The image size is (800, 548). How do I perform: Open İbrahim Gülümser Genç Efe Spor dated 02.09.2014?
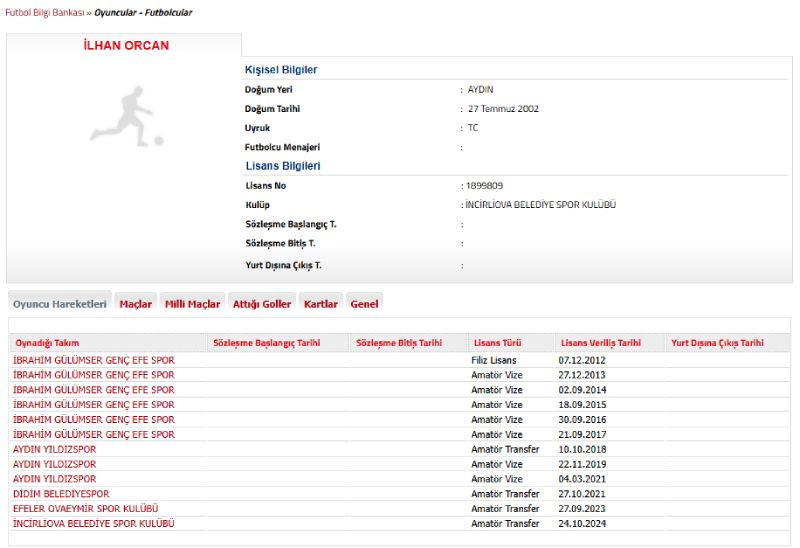pos(94,390)
